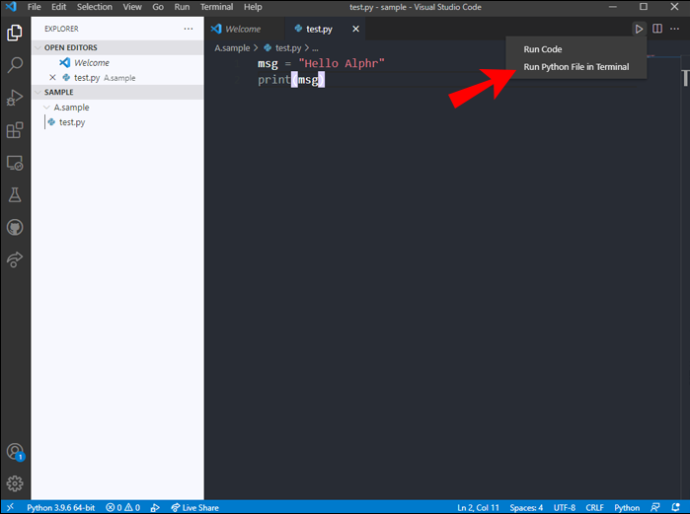690x514 pixels.
Task: Click UTF-8 encoding status
Action: pyautogui.click(x=564, y=507)
